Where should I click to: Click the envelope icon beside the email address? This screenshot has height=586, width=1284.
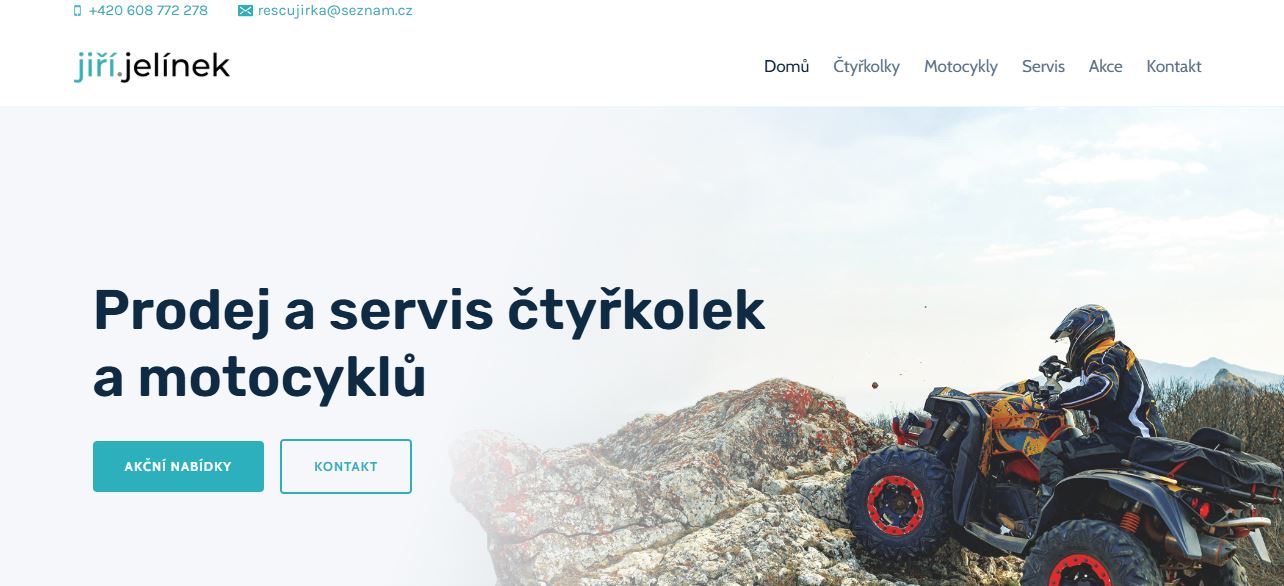[x=245, y=11]
